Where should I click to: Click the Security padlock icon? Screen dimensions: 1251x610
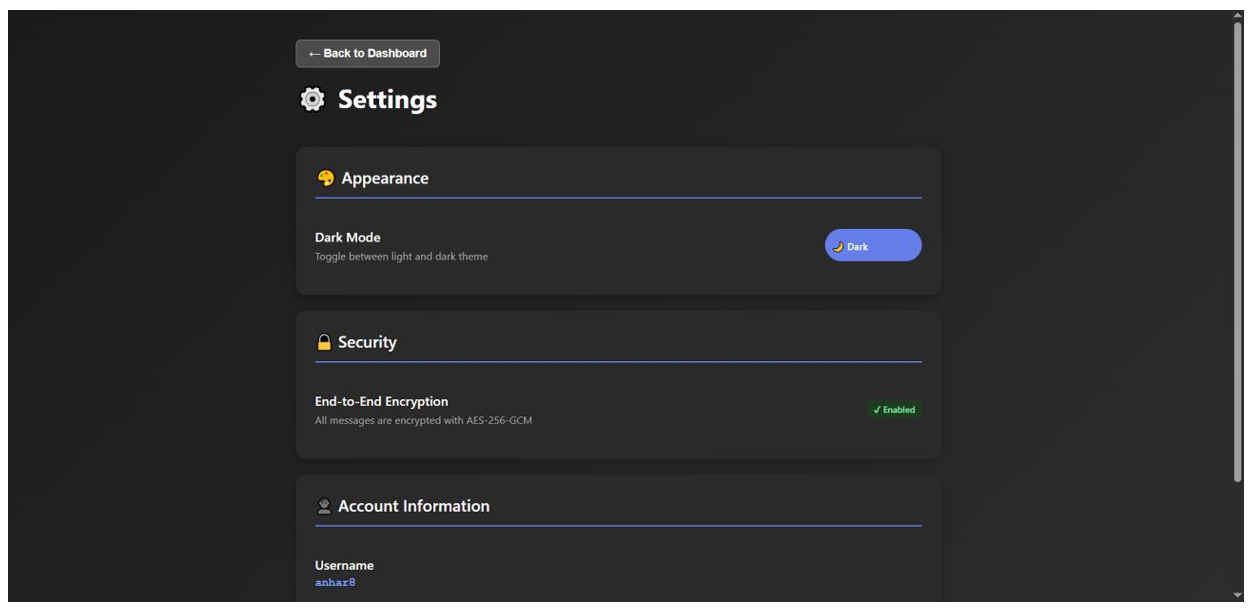click(324, 342)
